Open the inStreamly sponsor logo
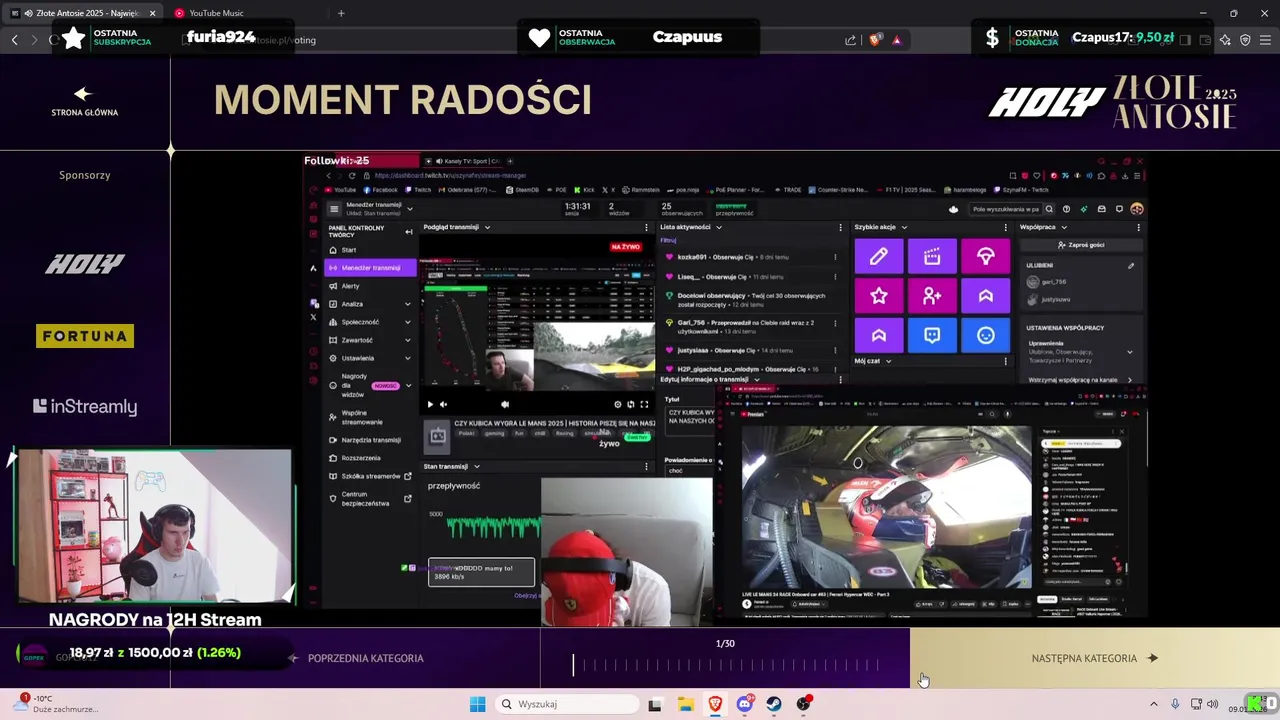The width and height of the screenshot is (1280, 720). pos(85,406)
